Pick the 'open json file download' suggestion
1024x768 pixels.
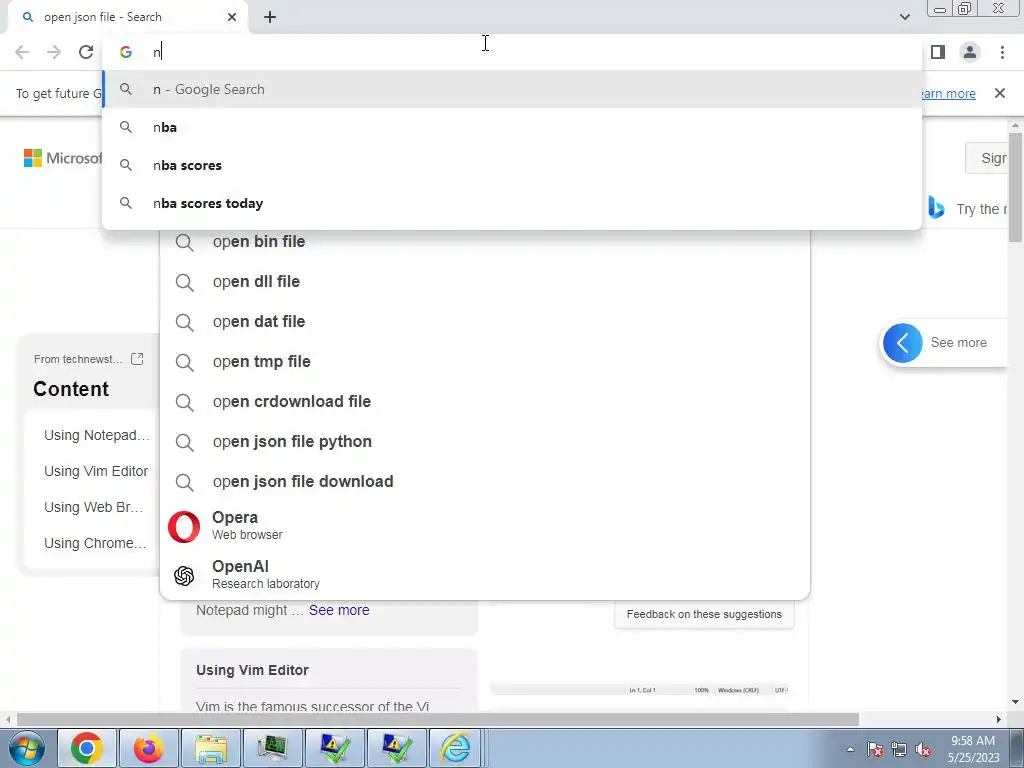[485, 482]
